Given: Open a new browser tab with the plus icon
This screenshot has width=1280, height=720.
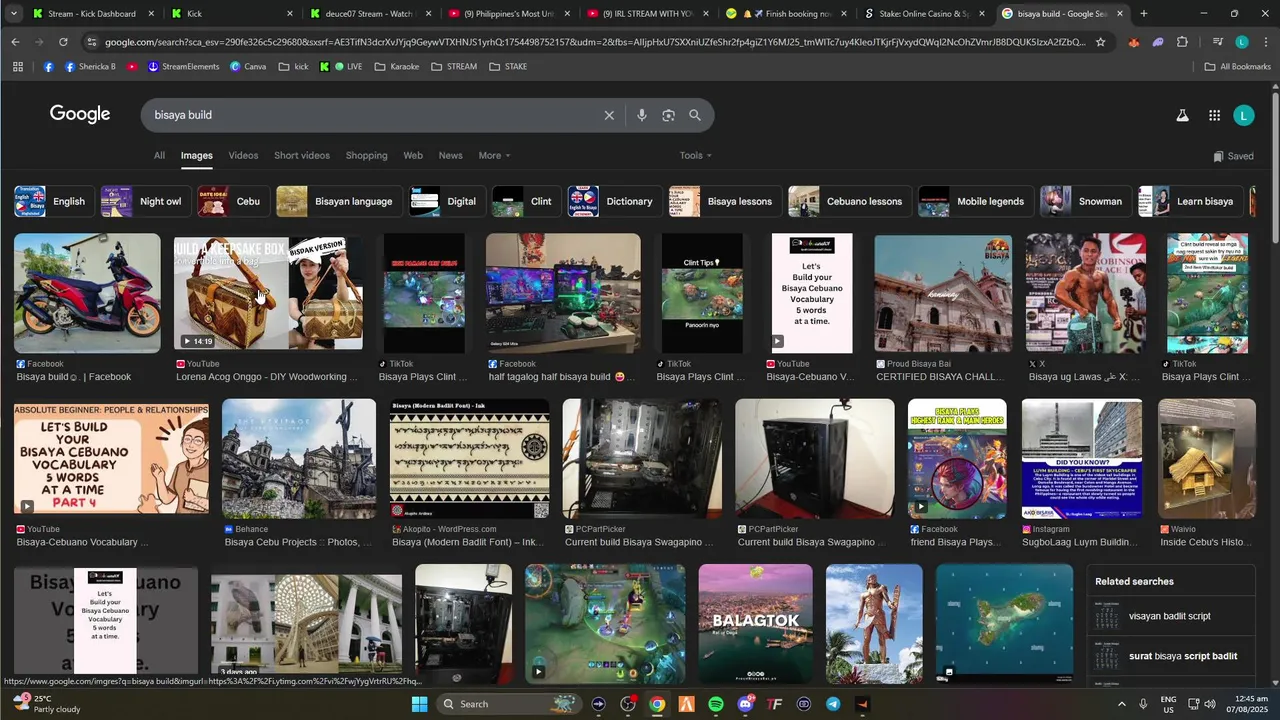Looking at the screenshot, I should (x=1143, y=14).
